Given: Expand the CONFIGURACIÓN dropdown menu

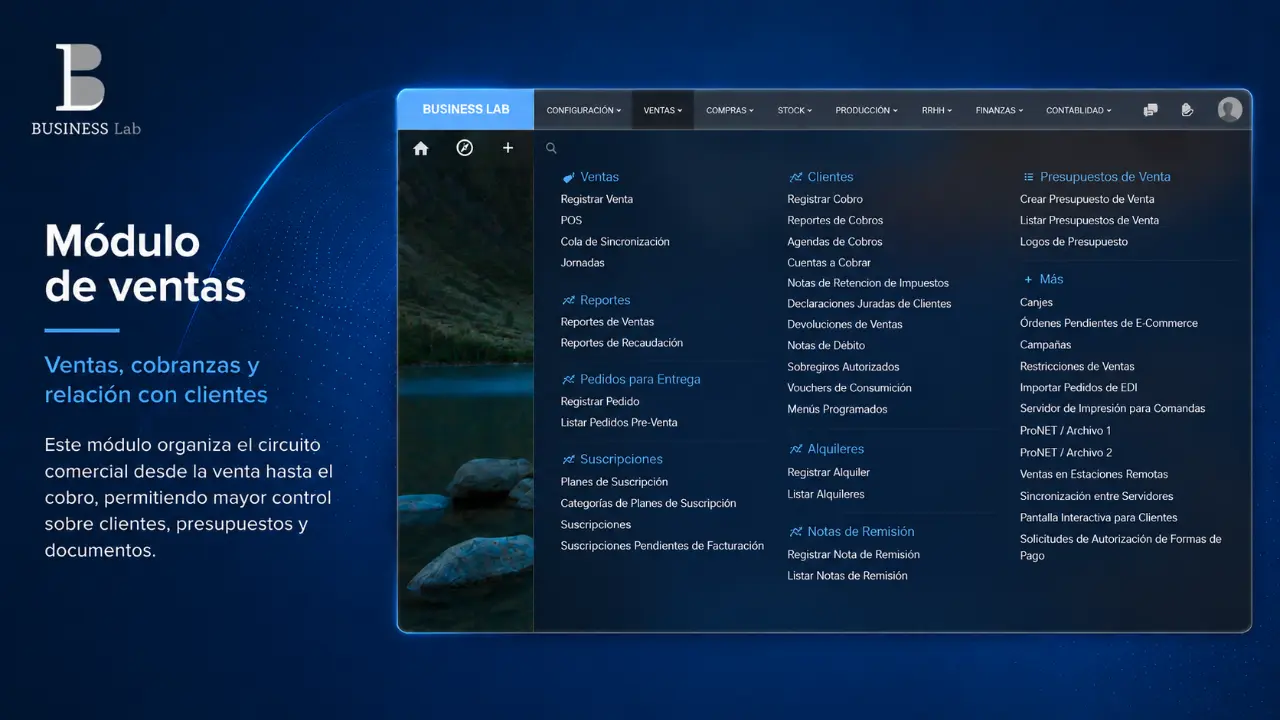Looking at the screenshot, I should pos(584,110).
